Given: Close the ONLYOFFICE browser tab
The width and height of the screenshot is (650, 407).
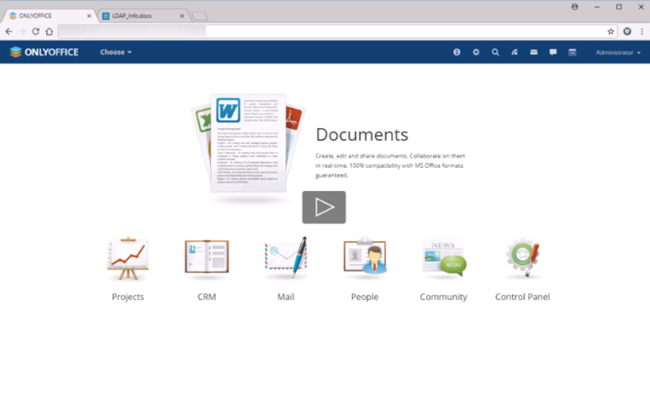Looking at the screenshot, I should [89, 16].
